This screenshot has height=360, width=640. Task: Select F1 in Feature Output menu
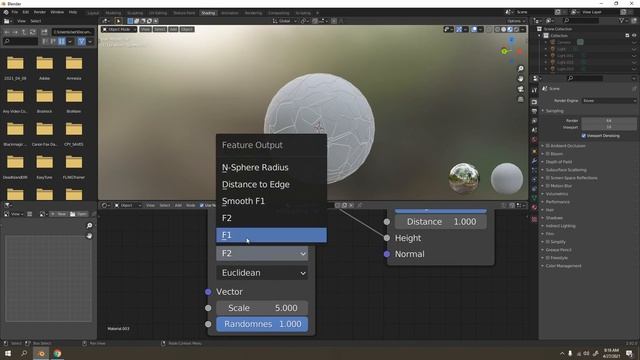271,235
